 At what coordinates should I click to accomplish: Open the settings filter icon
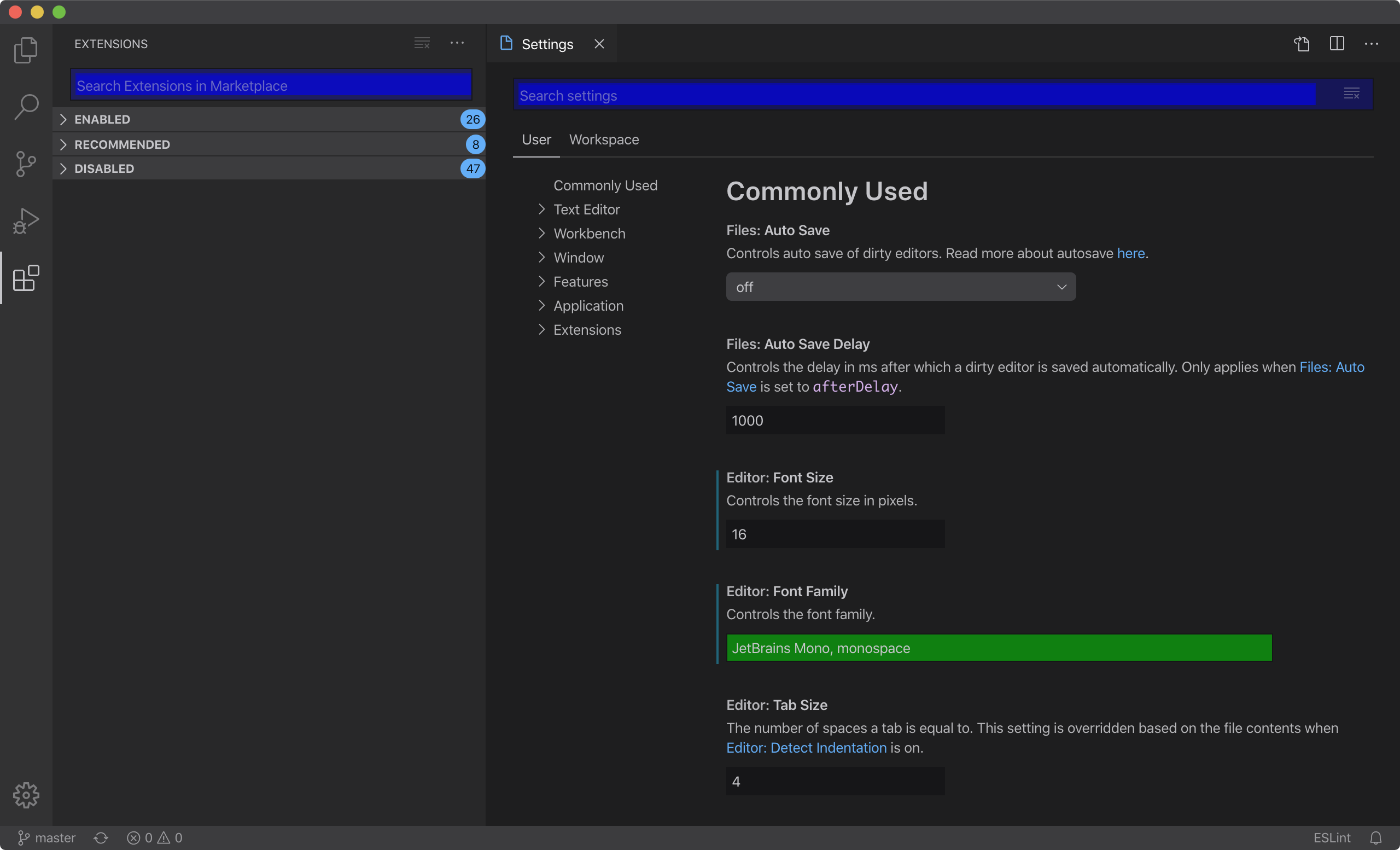click(1352, 94)
